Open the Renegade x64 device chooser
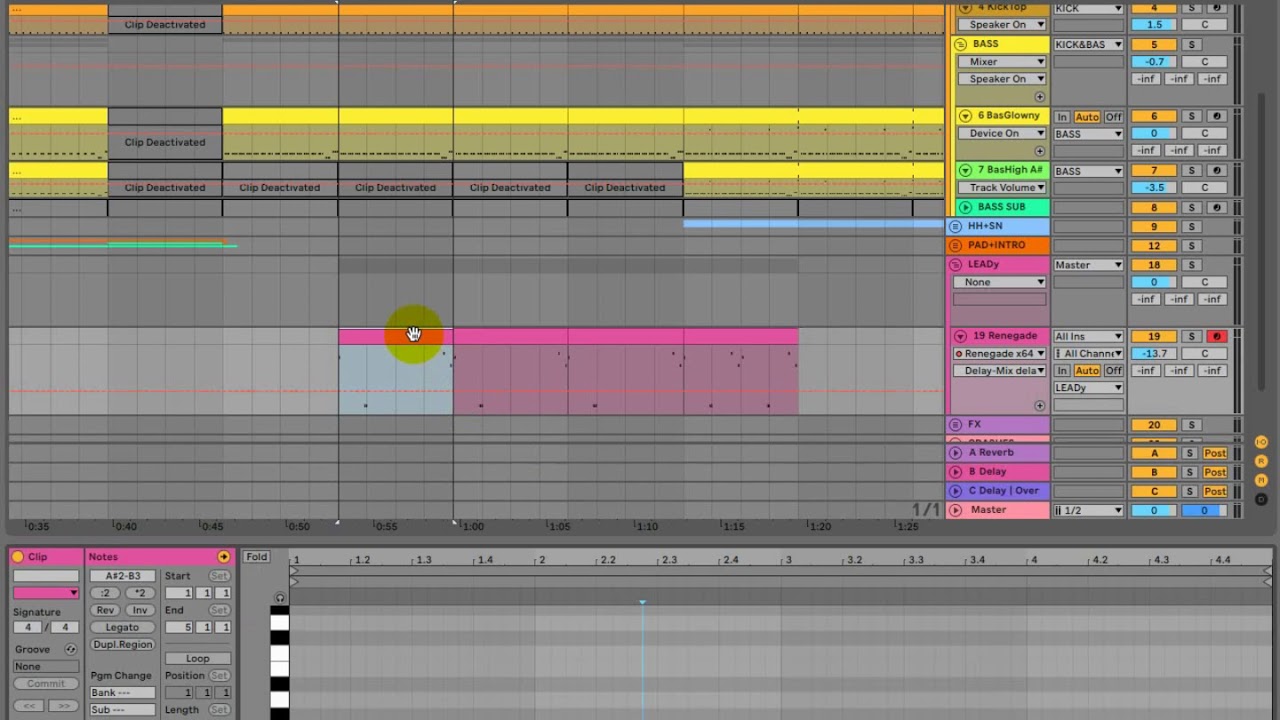 (x=1000, y=354)
